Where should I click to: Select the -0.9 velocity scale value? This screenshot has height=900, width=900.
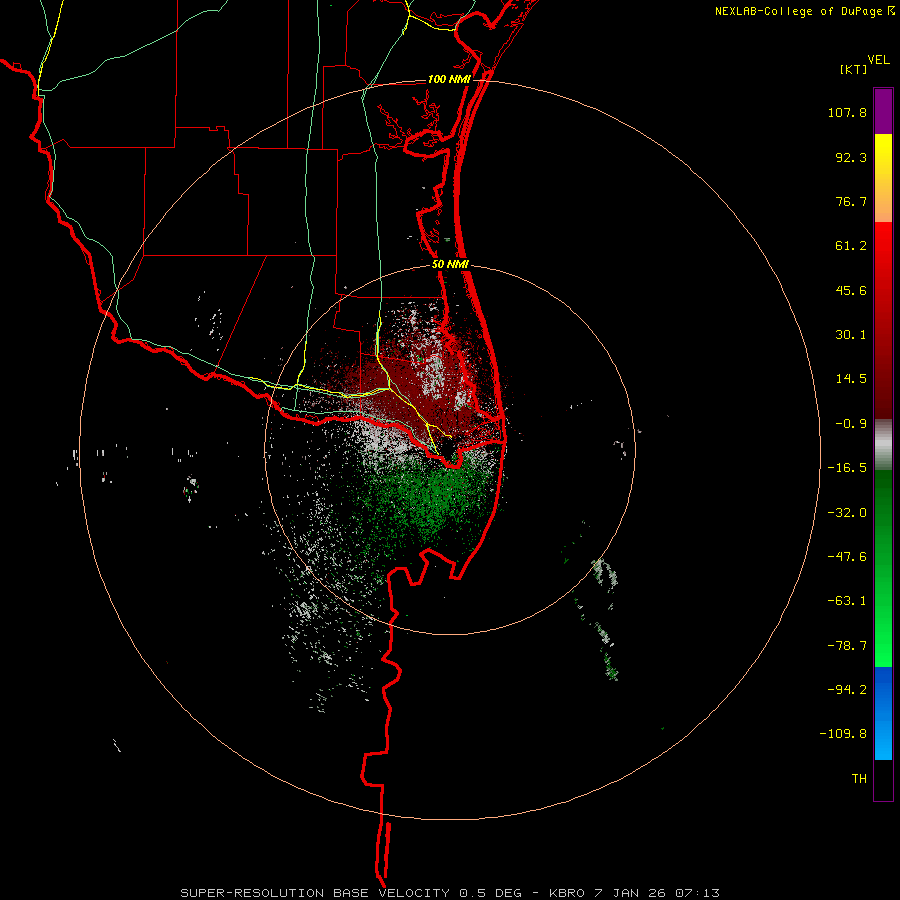click(x=851, y=424)
